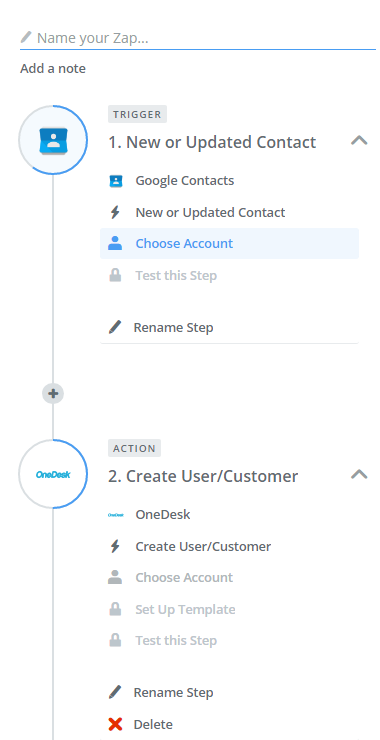This screenshot has width=380, height=740.
Task: Open Choose Account in the trigger step
Action: [229, 244]
